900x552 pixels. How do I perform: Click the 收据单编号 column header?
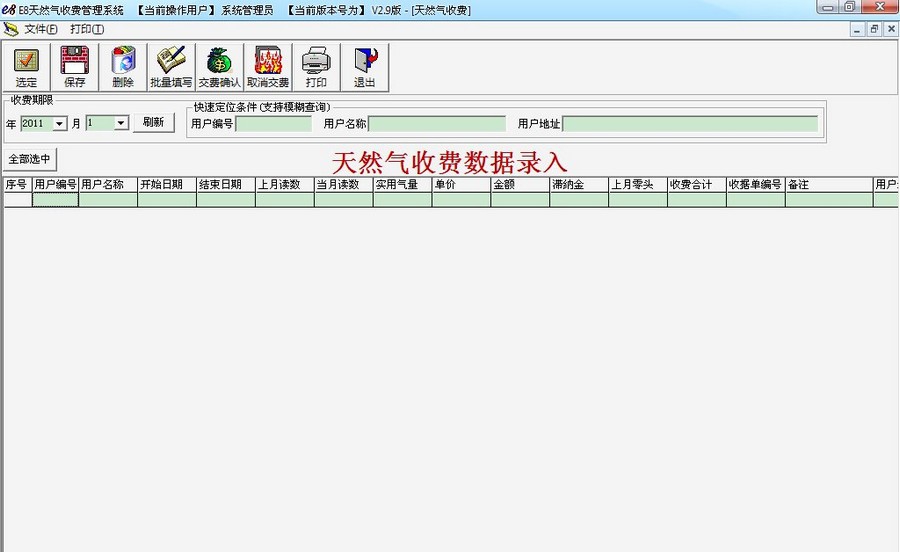tap(755, 185)
